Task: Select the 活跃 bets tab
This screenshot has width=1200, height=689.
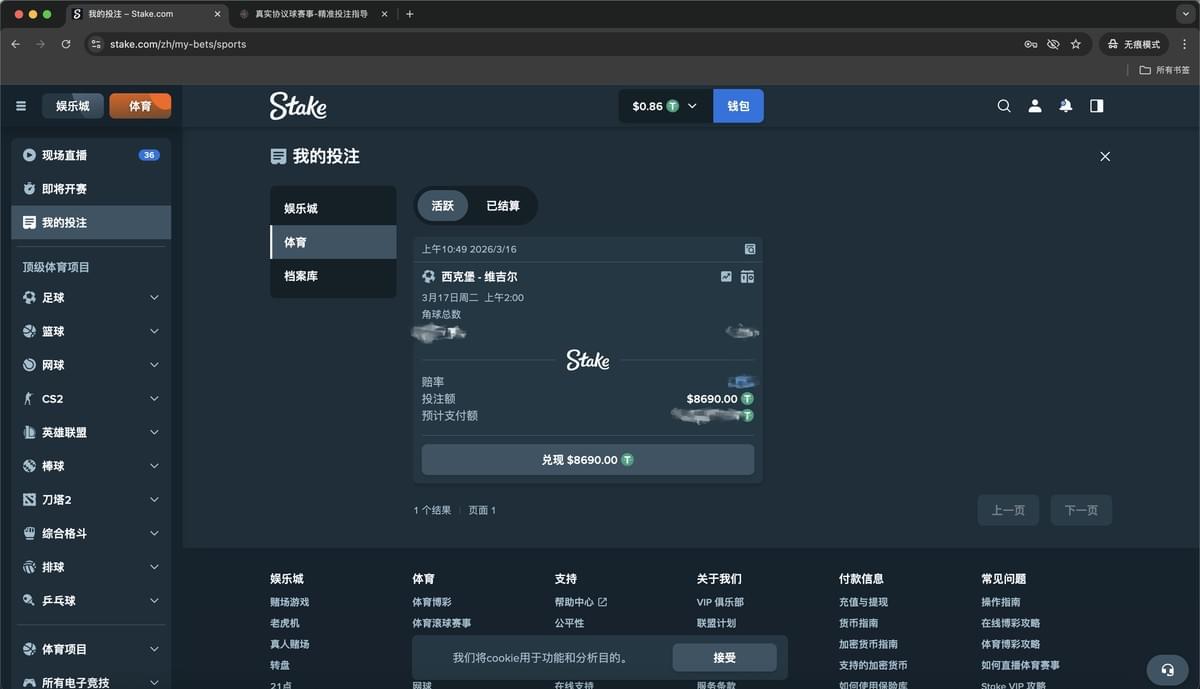Action: click(x=442, y=205)
